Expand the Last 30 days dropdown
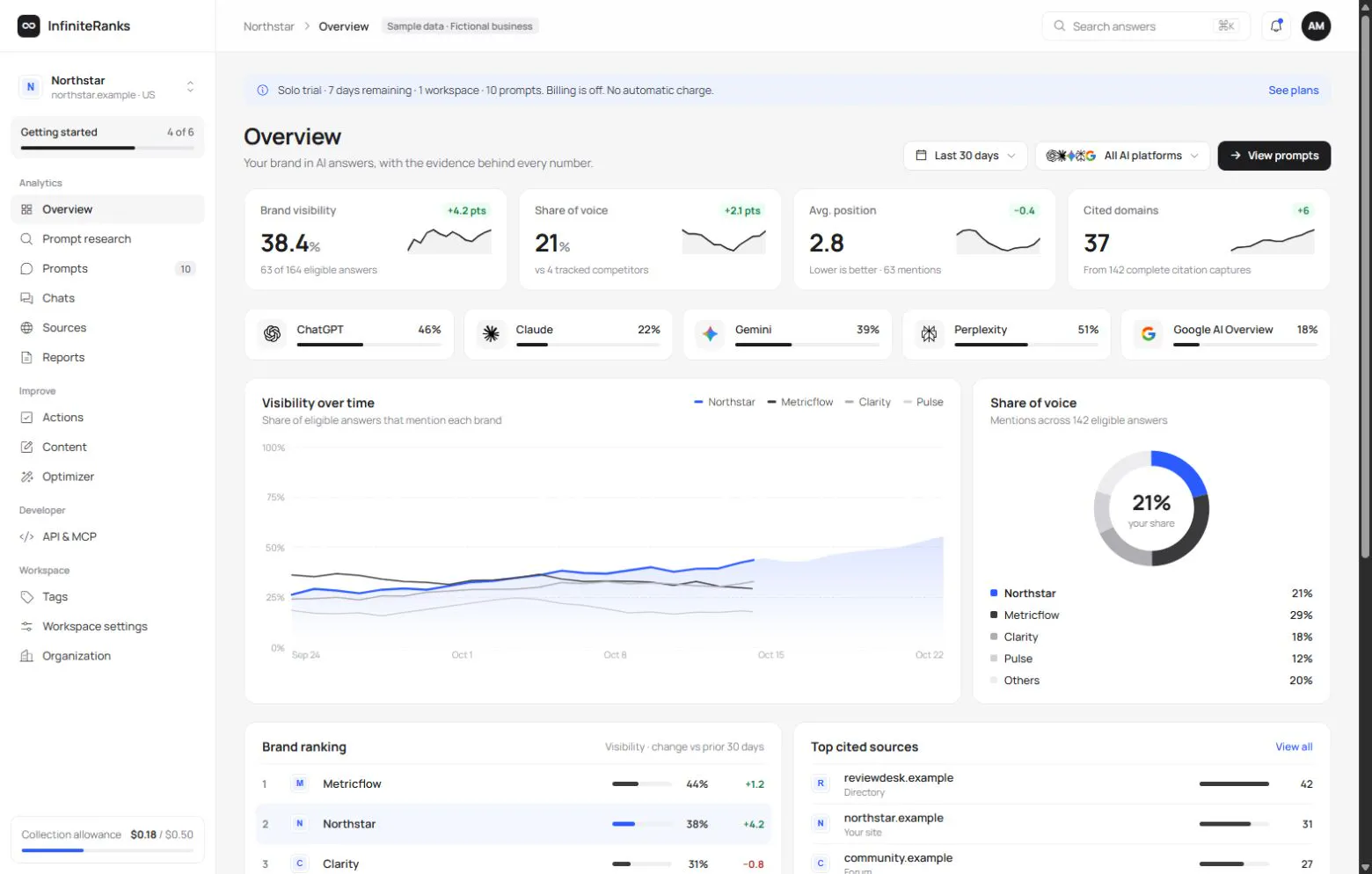 point(966,156)
